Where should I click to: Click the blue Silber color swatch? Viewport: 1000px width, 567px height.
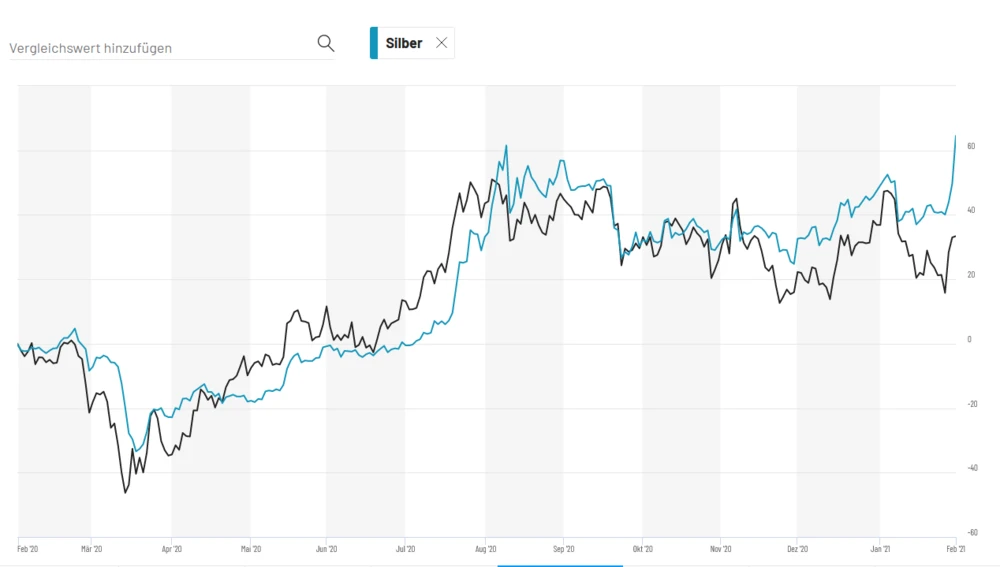[374, 43]
